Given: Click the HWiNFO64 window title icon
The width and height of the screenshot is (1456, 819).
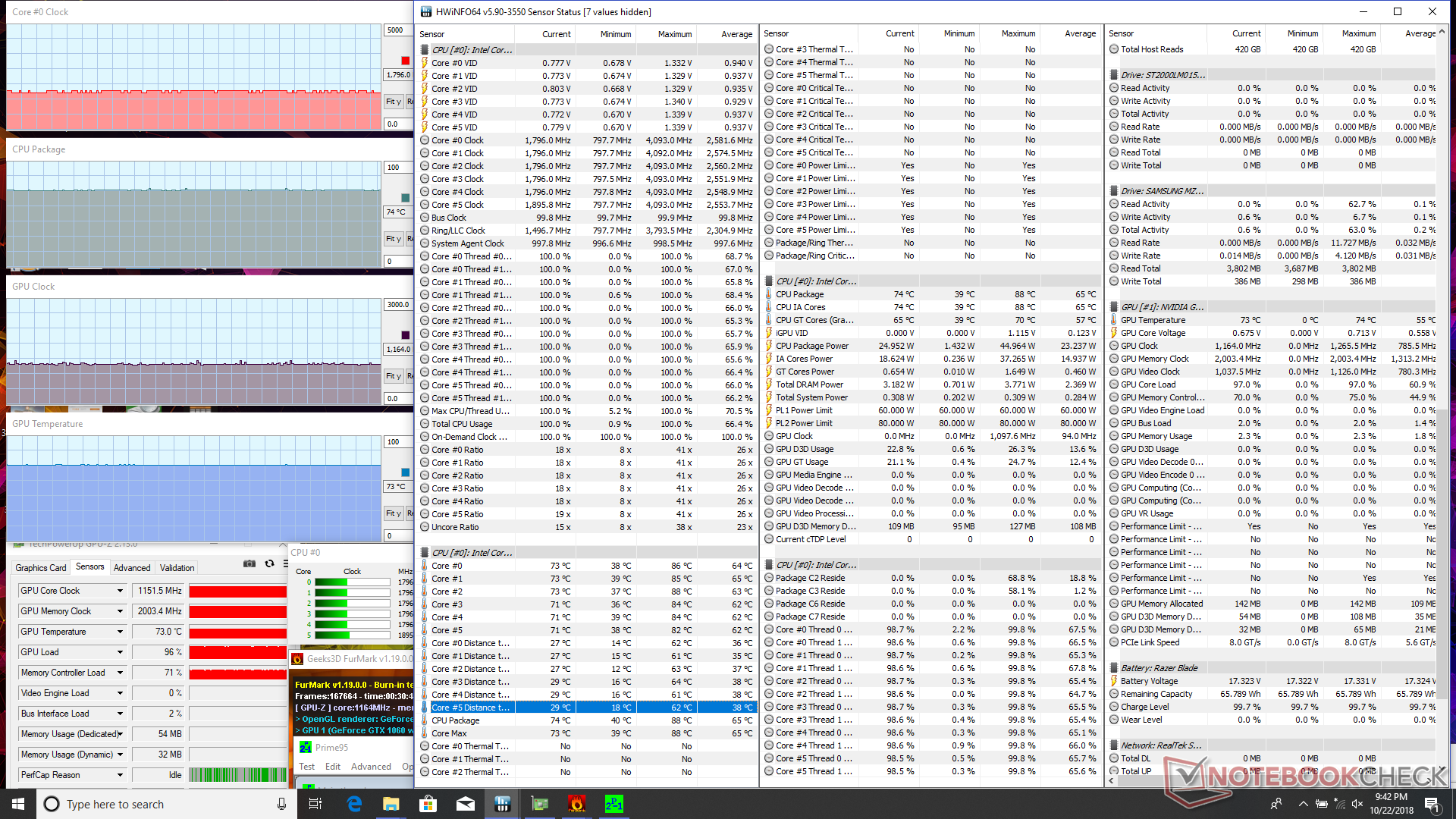Looking at the screenshot, I should [x=426, y=11].
